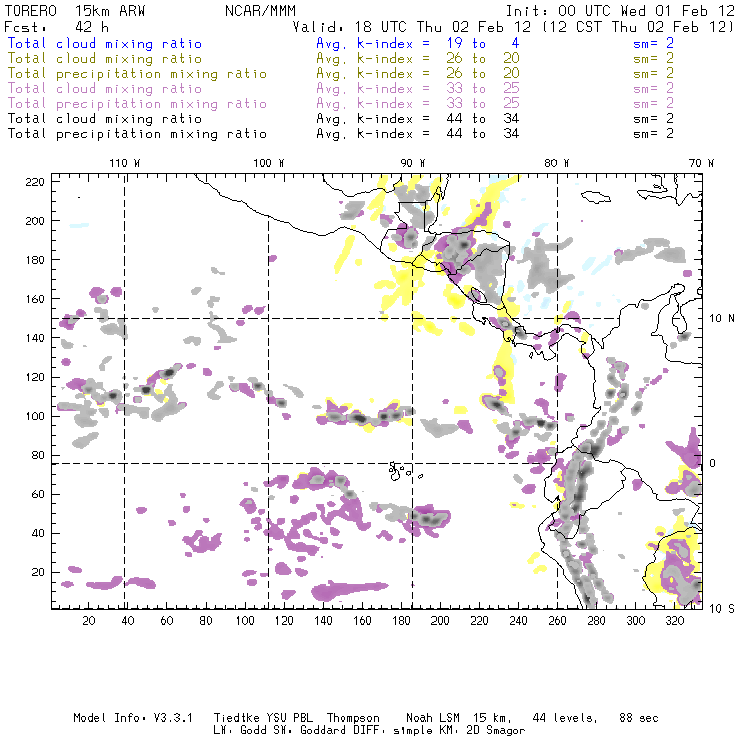The image size is (740, 740).
Task: Select olive 'Total cloud mixing ratio' legend entry
Action: pyautogui.click(x=105, y=59)
